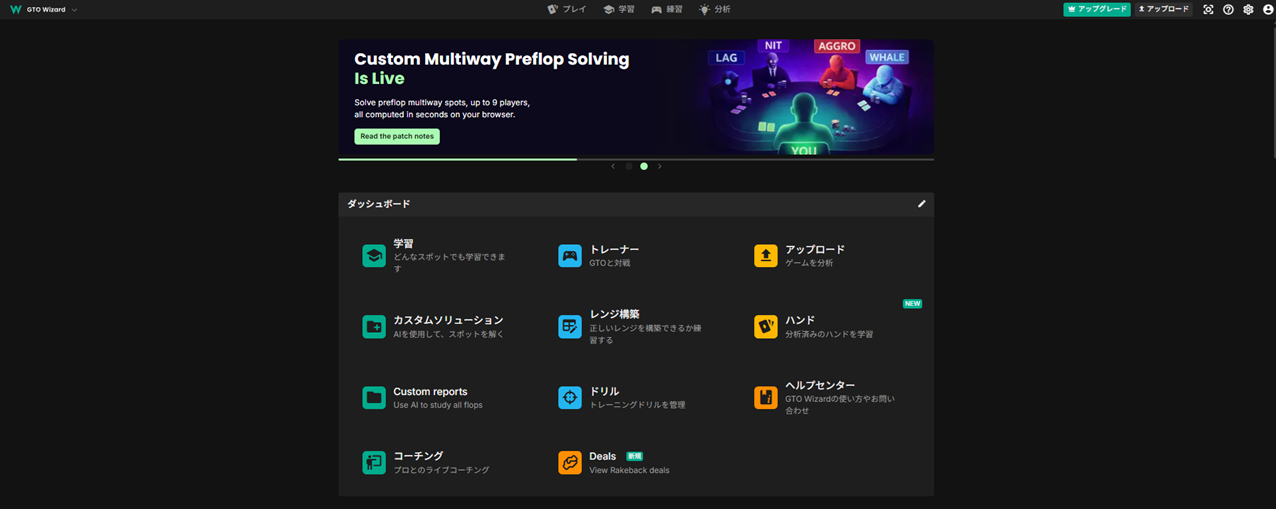Click the ハンド cards icon

766,327
